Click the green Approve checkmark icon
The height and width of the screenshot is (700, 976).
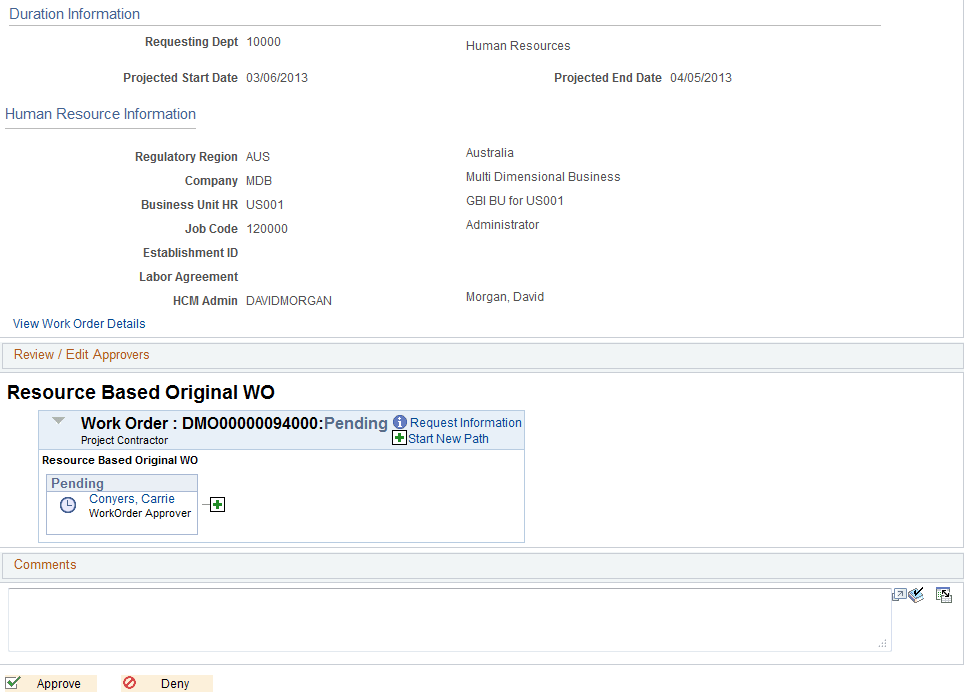click(x=14, y=683)
